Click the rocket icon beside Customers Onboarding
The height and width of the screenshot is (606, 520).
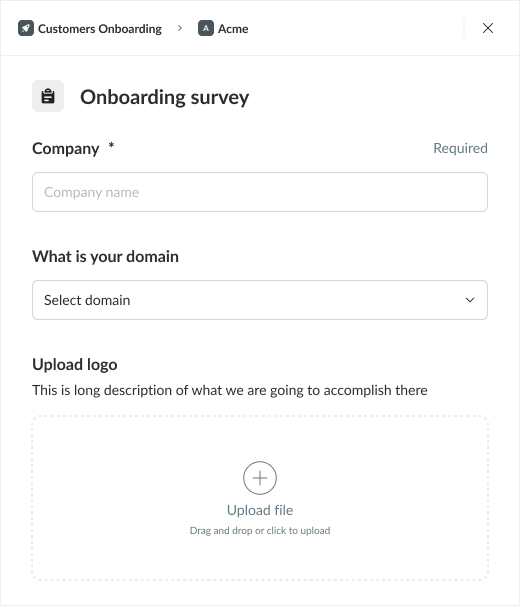point(26,28)
